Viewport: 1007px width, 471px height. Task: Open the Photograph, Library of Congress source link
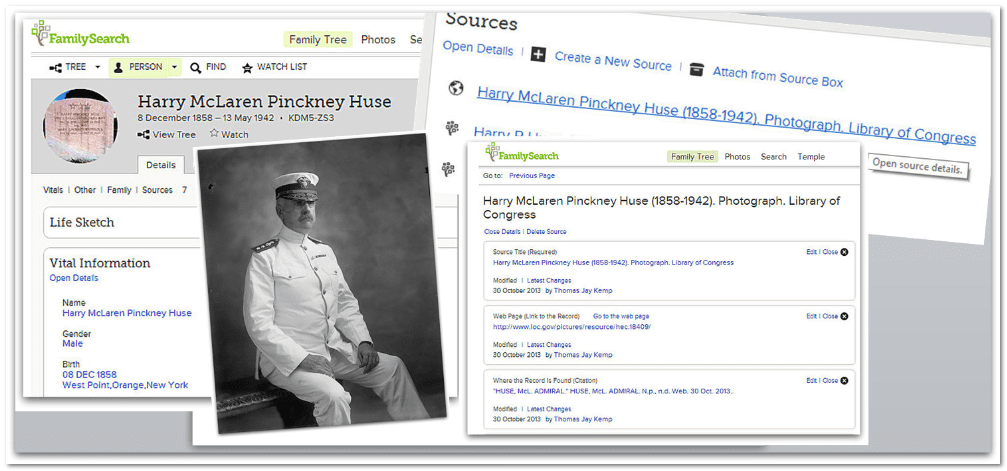726,116
